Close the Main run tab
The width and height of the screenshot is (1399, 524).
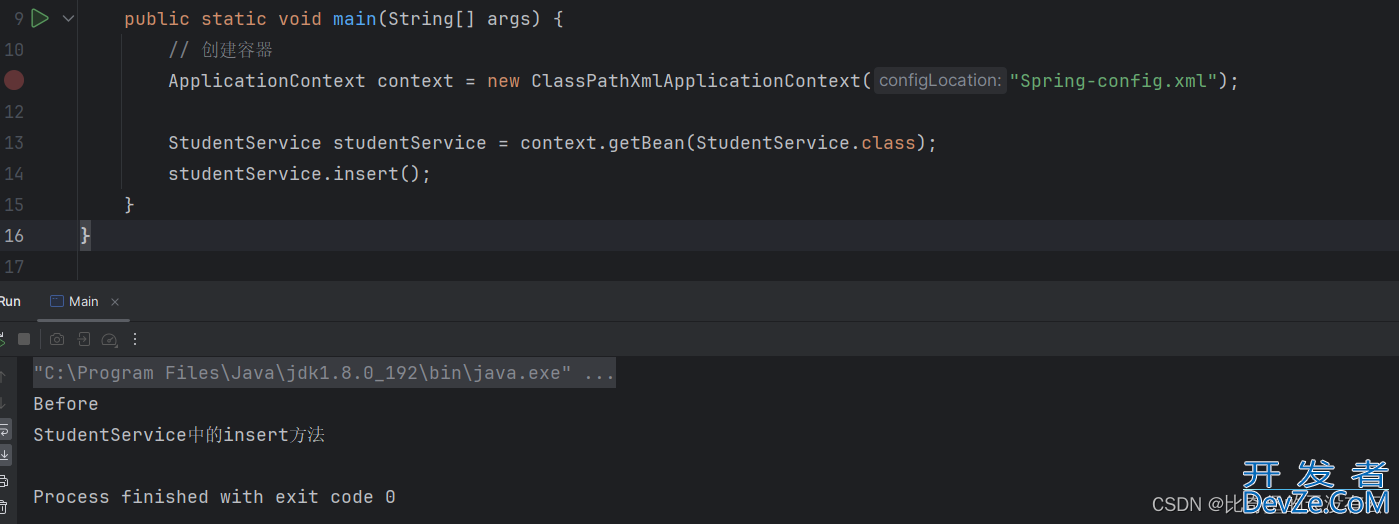(115, 301)
